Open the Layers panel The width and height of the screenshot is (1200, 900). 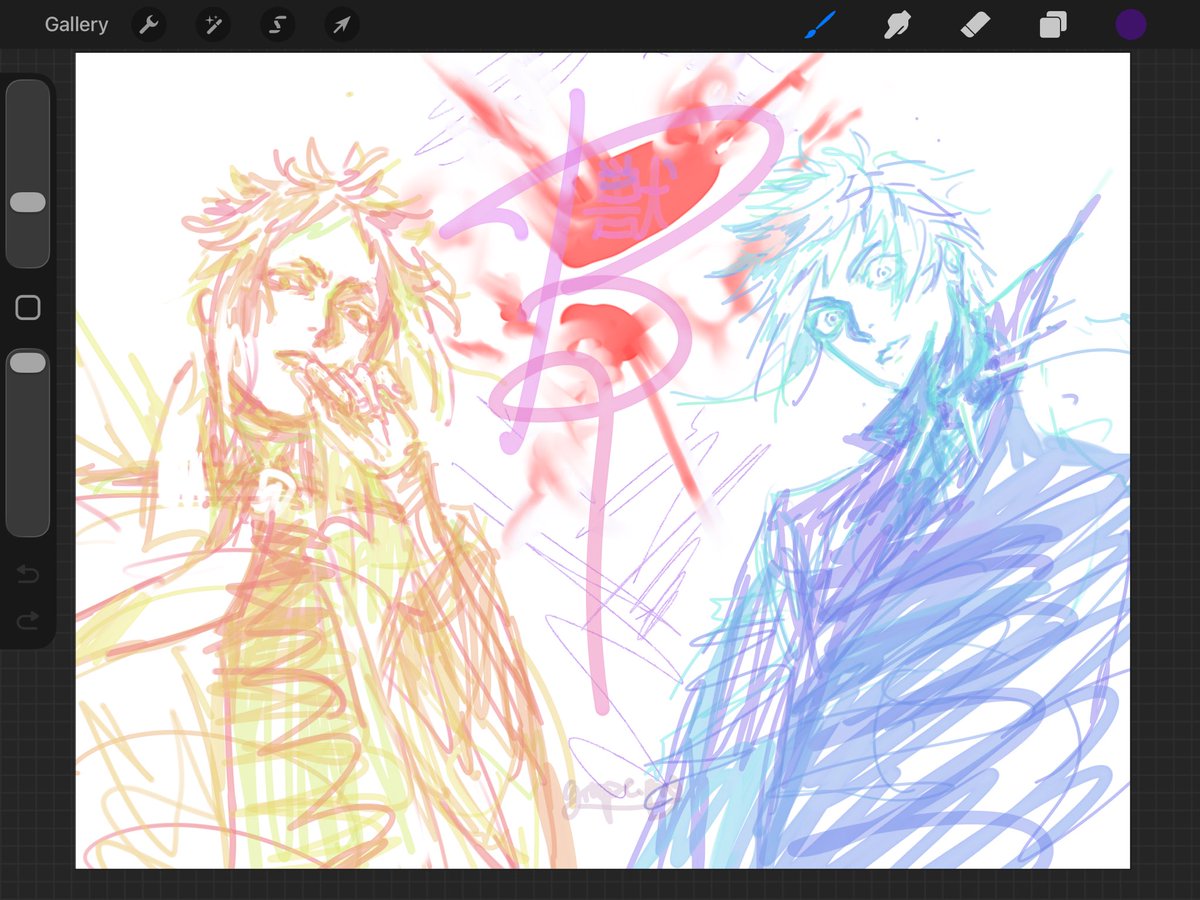1053,25
